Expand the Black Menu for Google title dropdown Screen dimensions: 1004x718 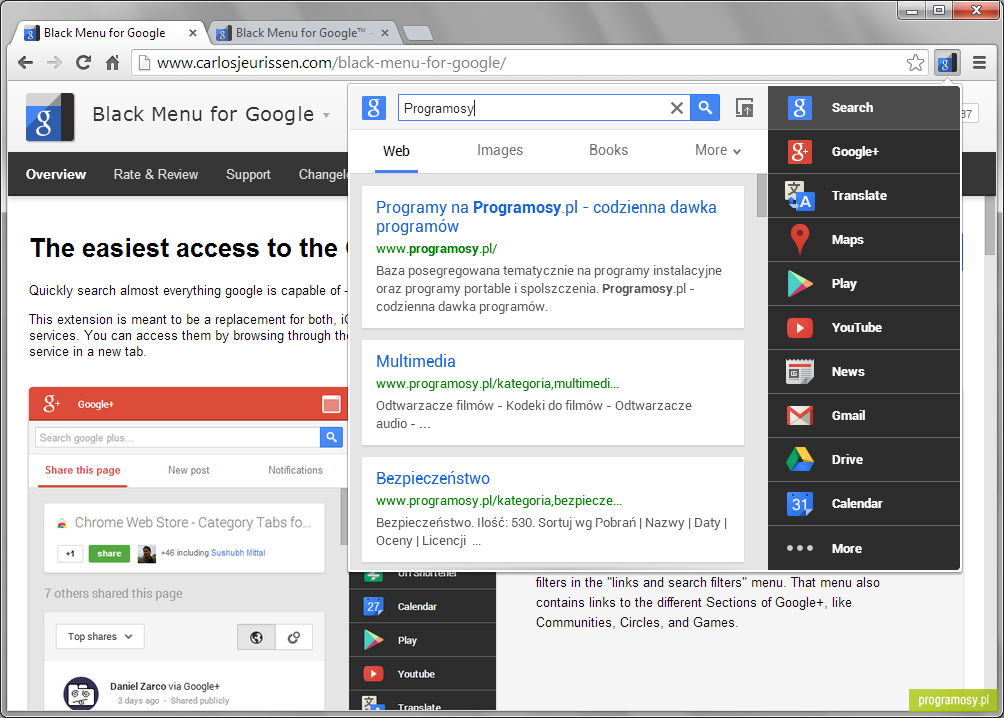click(327, 115)
